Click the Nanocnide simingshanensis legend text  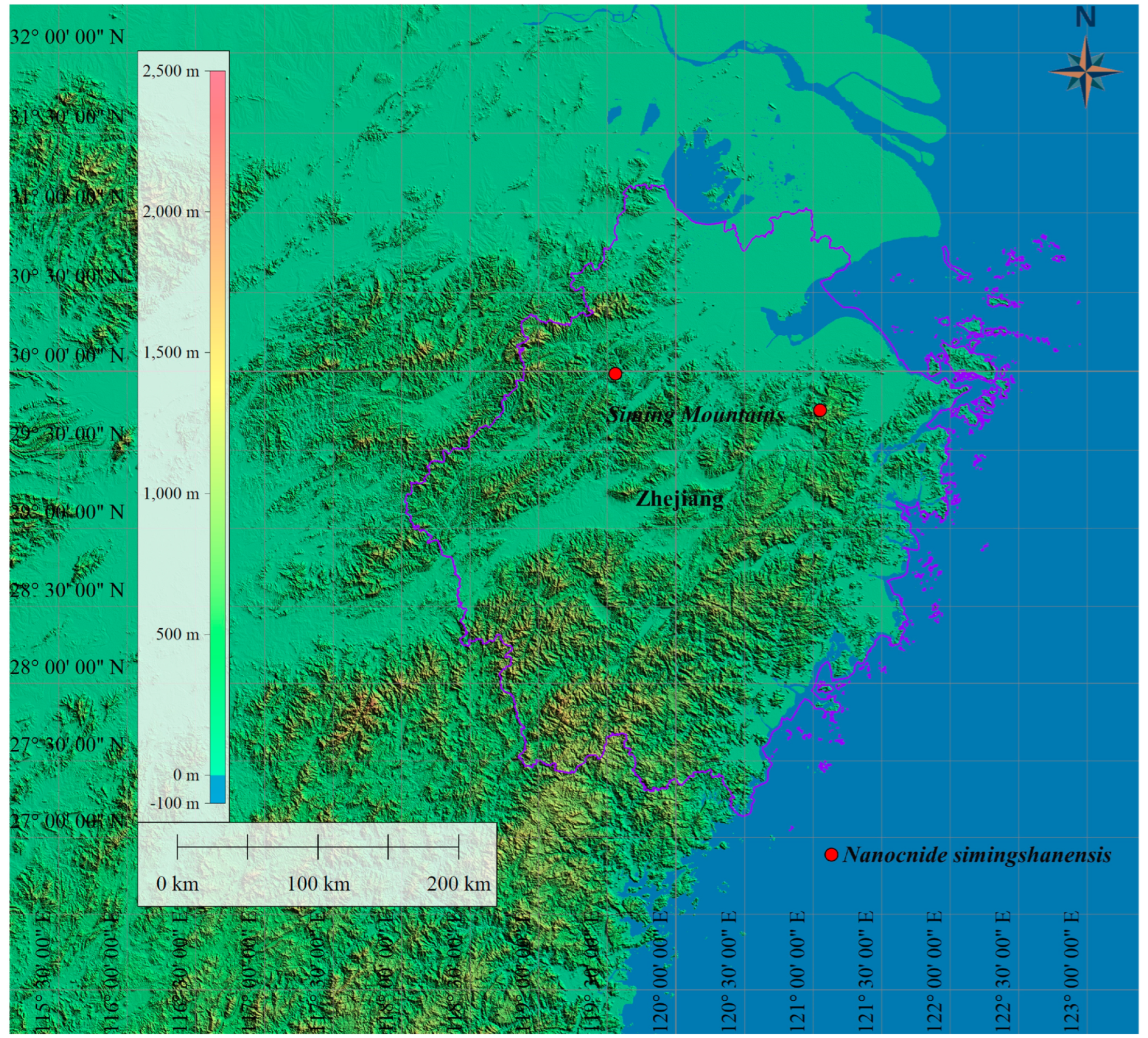977,854
